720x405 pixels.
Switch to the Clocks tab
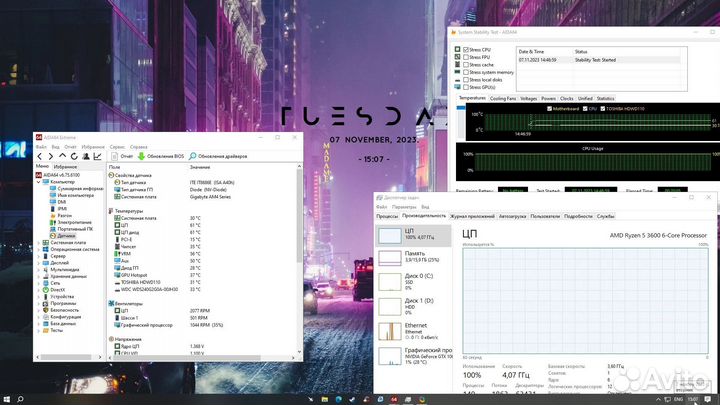pos(567,98)
